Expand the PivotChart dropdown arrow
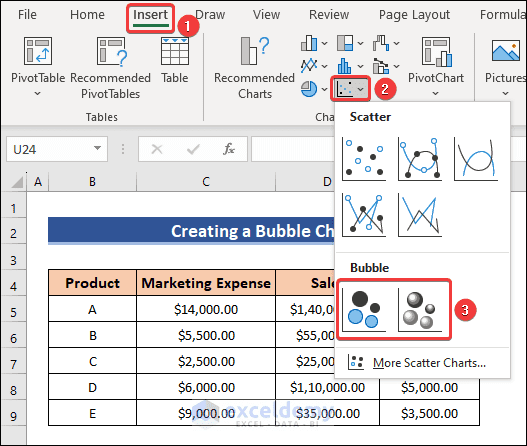 (x=436, y=93)
